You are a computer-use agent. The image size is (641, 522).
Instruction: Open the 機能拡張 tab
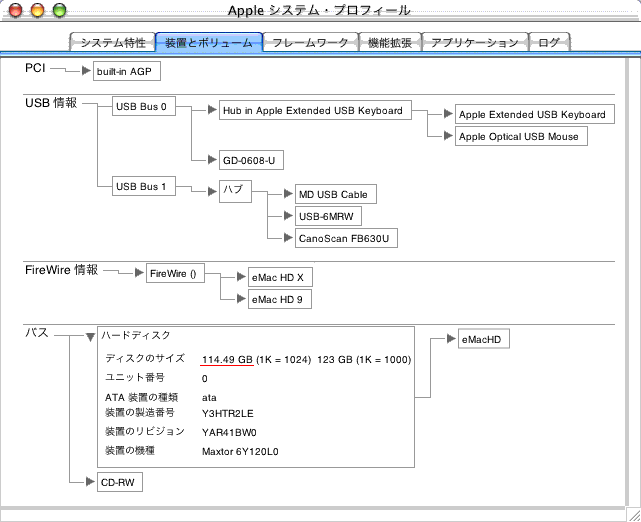(x=390, y=42)
